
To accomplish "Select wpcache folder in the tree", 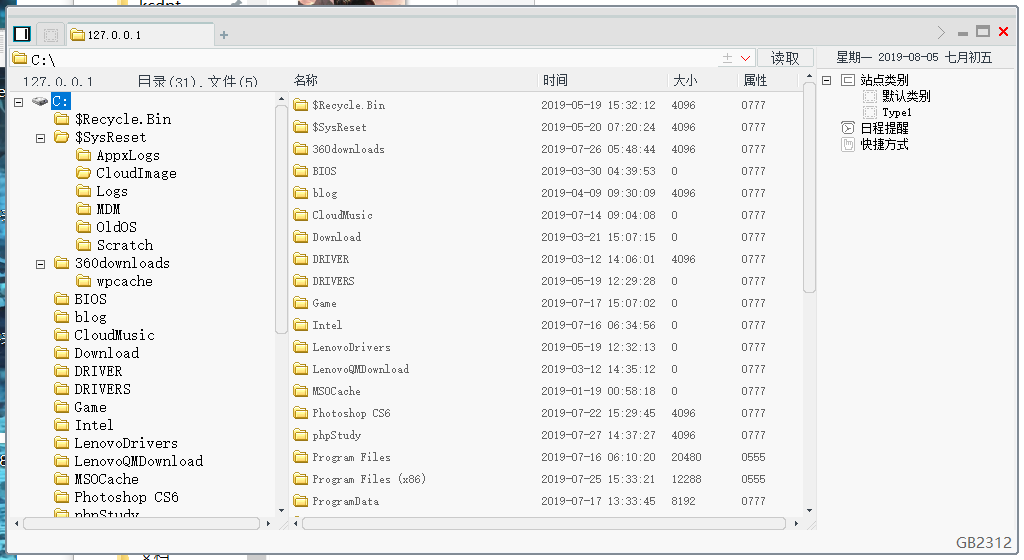I will click(x=124, y=281).
